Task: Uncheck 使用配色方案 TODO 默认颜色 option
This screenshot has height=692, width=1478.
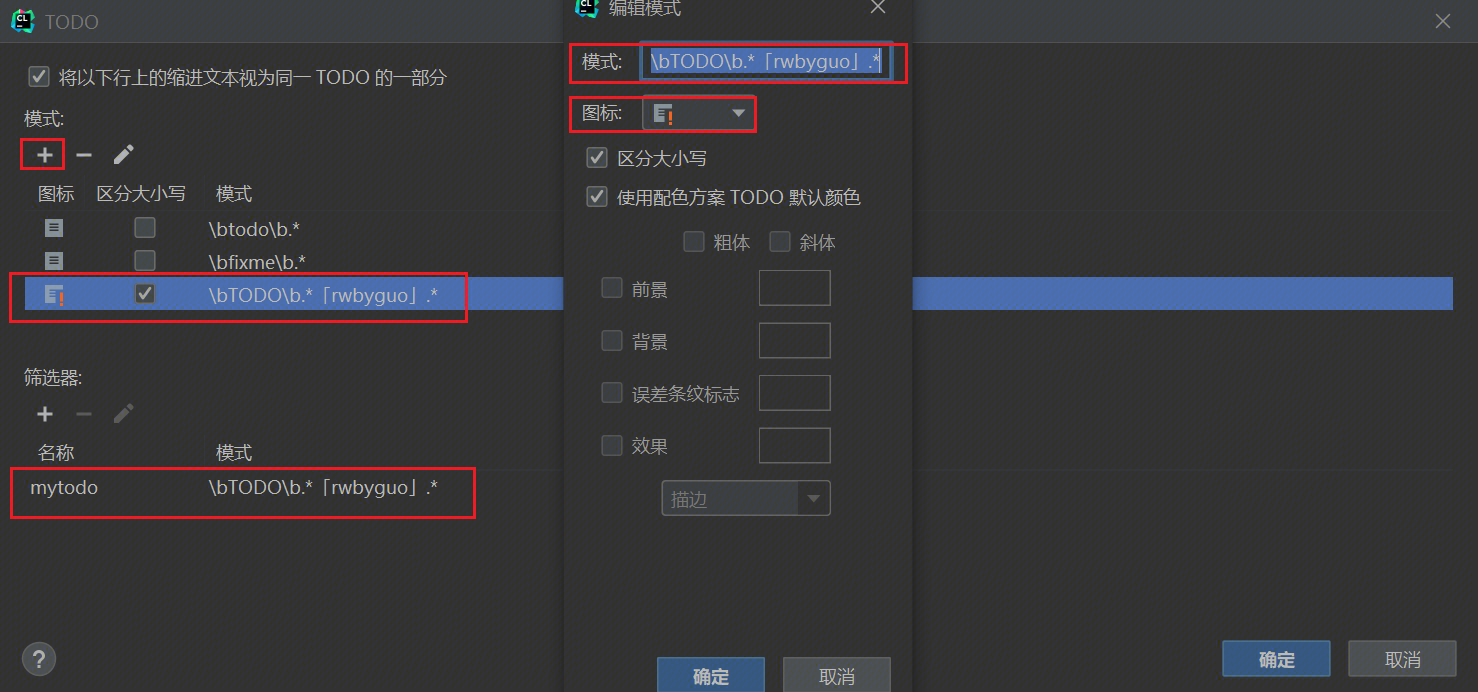Action: click(597, 197)
